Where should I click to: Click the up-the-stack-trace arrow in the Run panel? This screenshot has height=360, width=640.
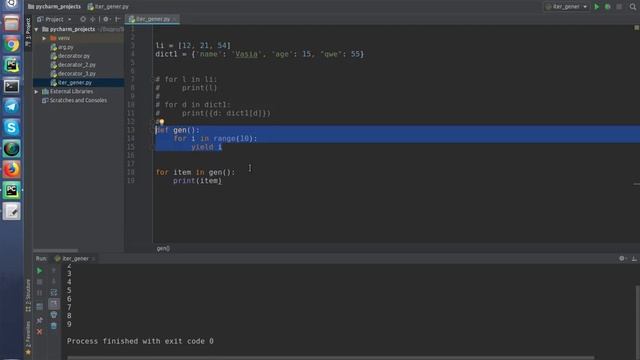pyautogui.click(x=53, y=271)
